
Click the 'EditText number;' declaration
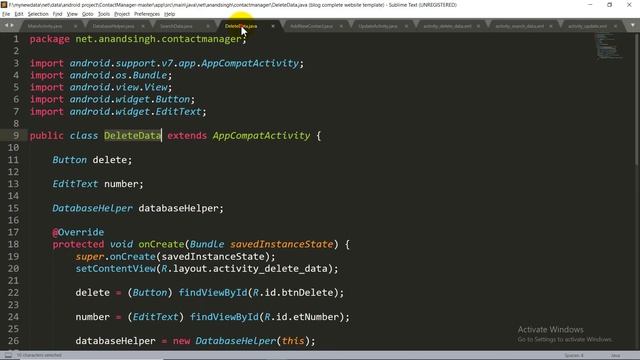pos(98,184)
